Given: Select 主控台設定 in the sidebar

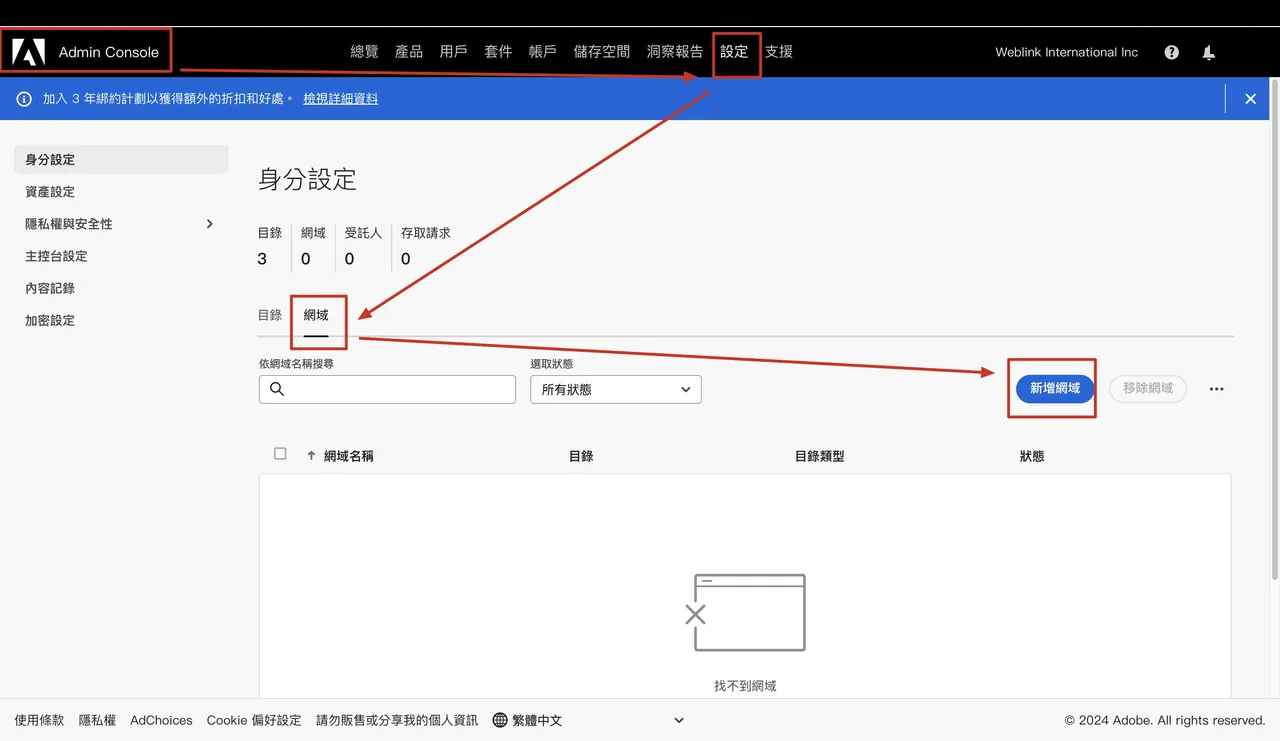Looking at the screenshot, I should (x=121, y=256).
